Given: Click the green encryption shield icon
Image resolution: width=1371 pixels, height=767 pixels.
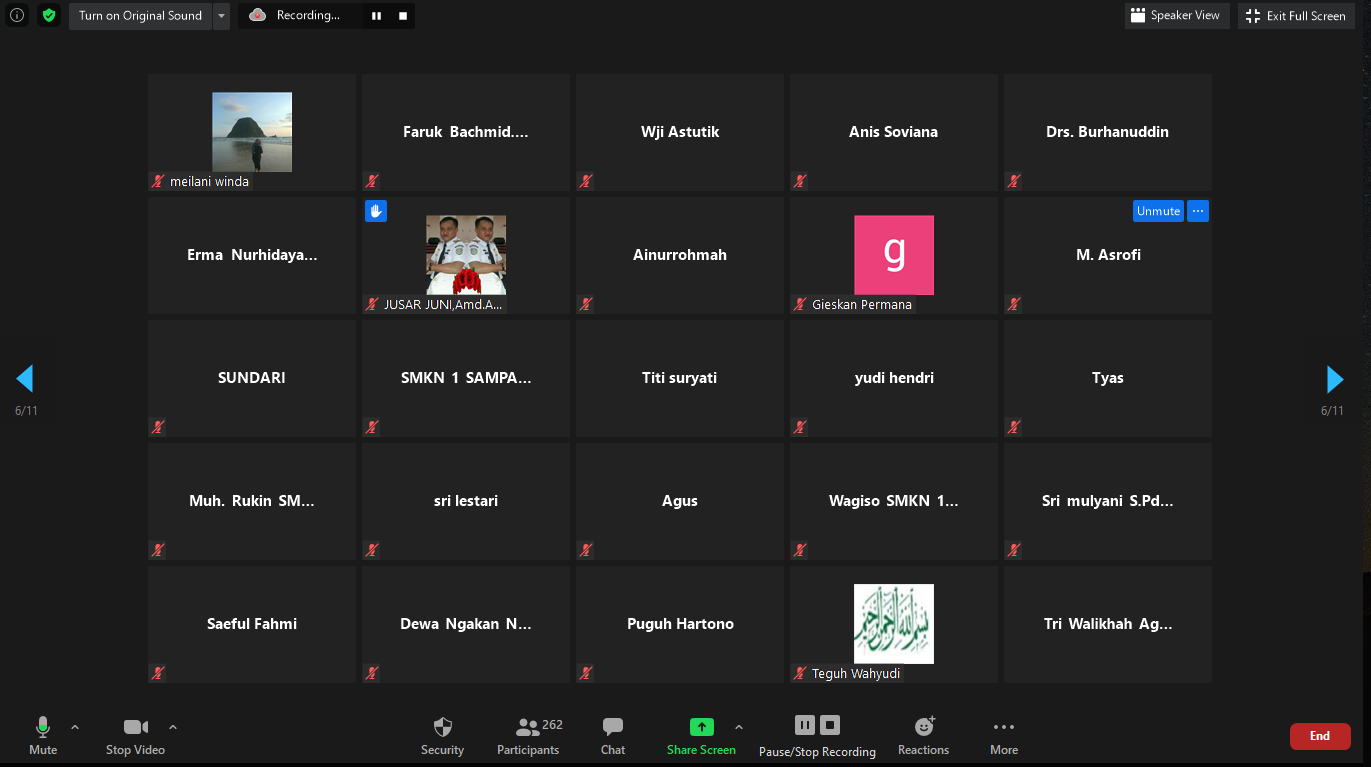Looking at the screenshot, I should [x=48, y=15].
